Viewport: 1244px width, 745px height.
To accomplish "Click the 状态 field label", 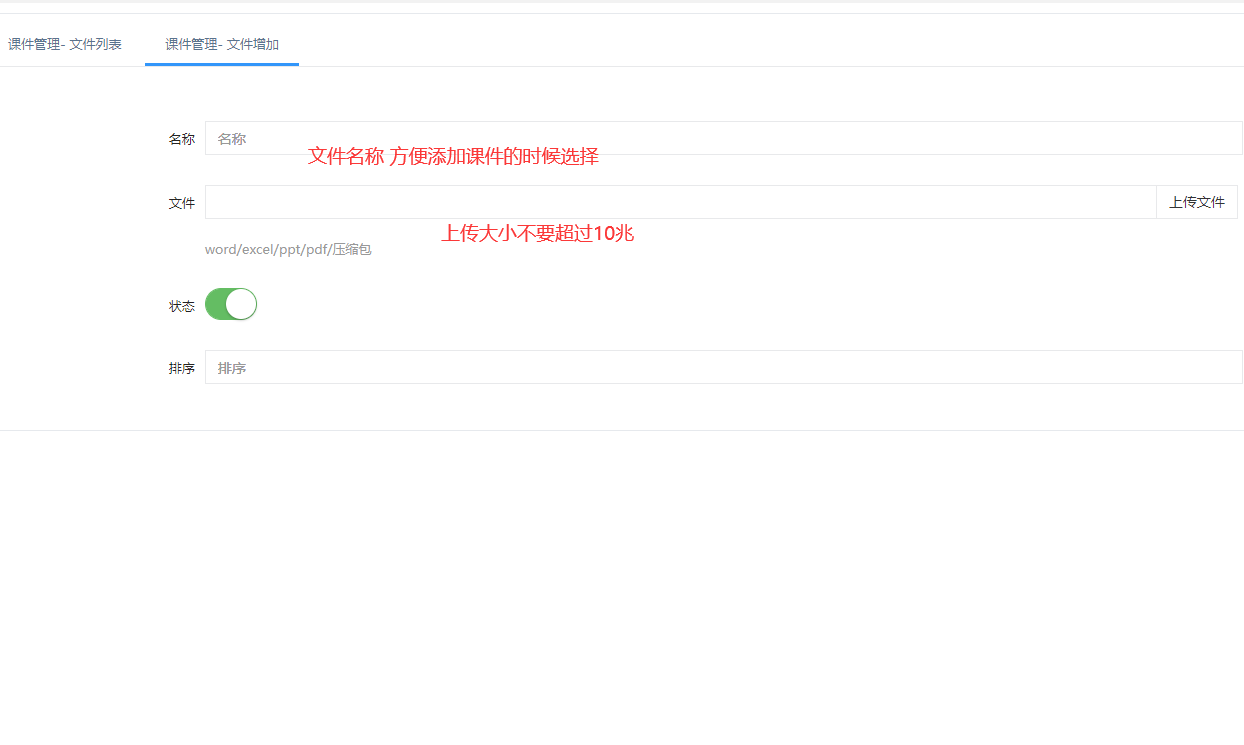I will pyautogui.click(x=182, y=306).
